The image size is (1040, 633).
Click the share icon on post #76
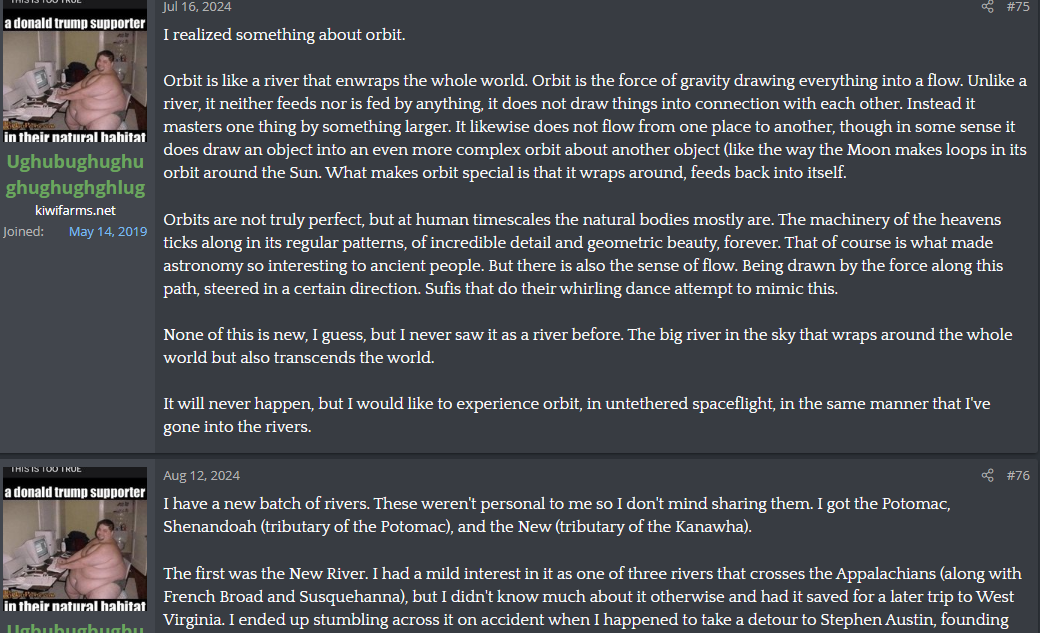click(987, 475)
